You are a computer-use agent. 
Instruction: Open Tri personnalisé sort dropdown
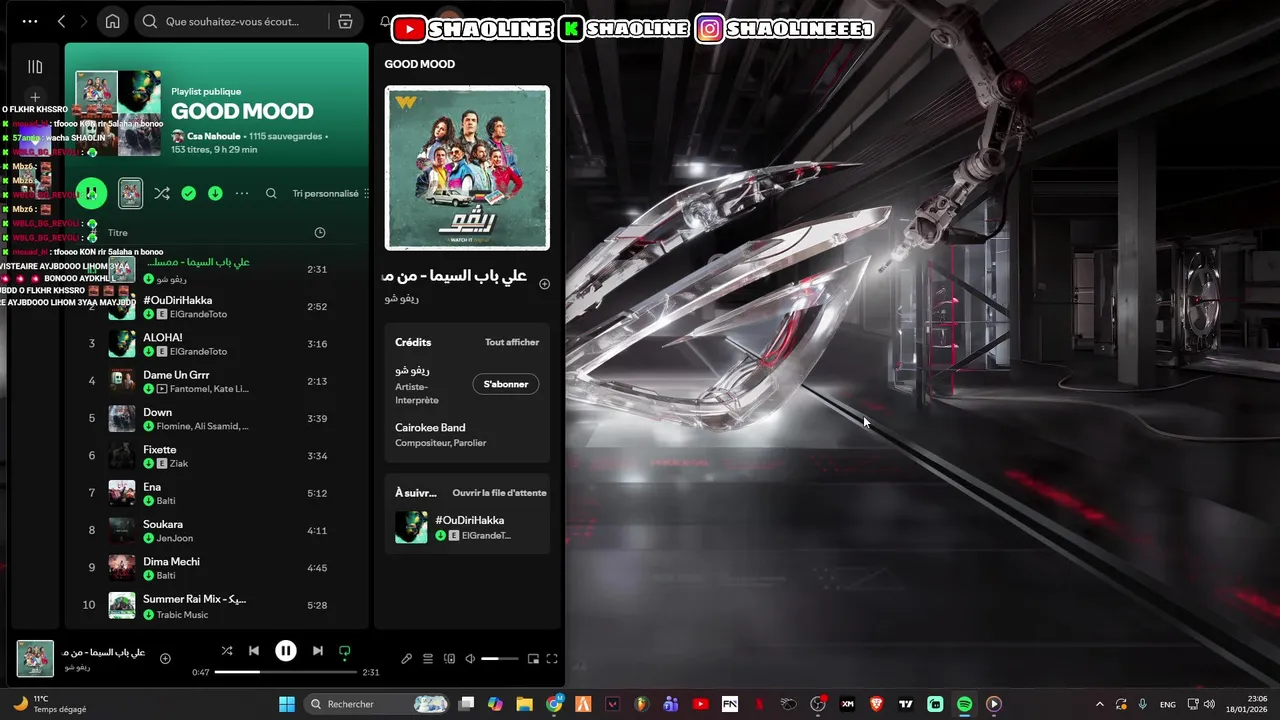coord(331,193)
